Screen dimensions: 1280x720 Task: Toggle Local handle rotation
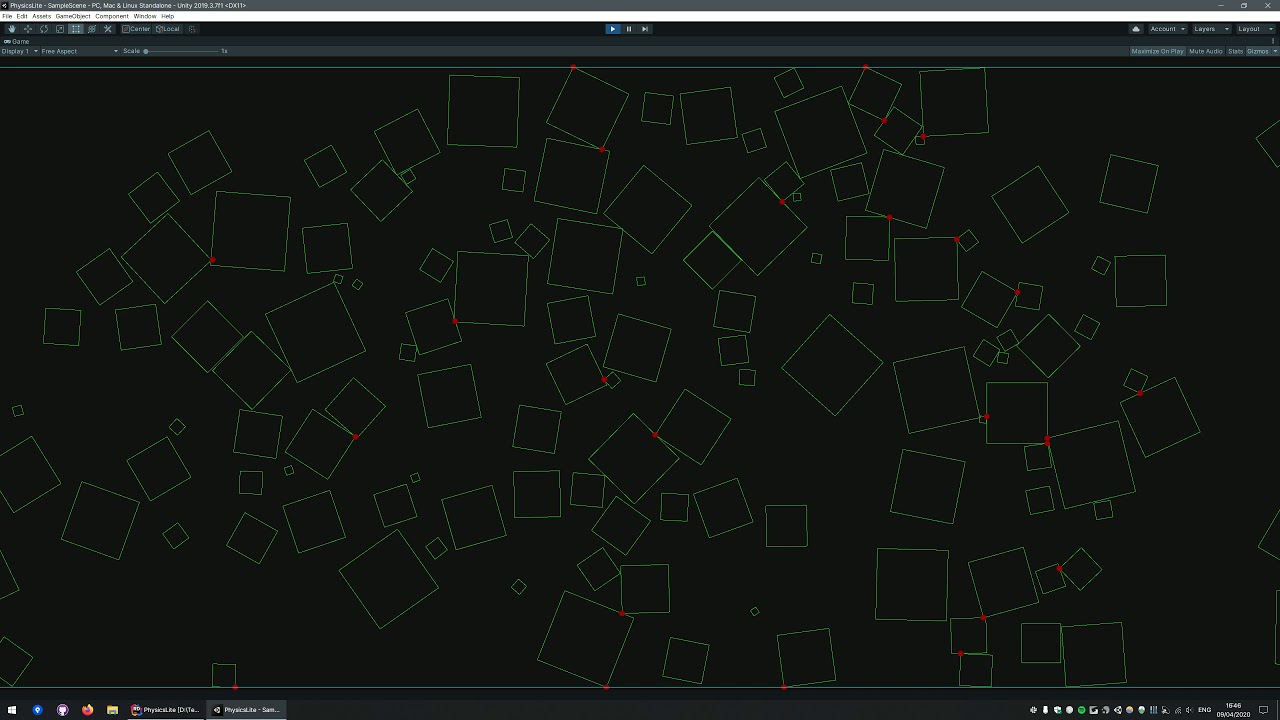click(x=168, y=29)
